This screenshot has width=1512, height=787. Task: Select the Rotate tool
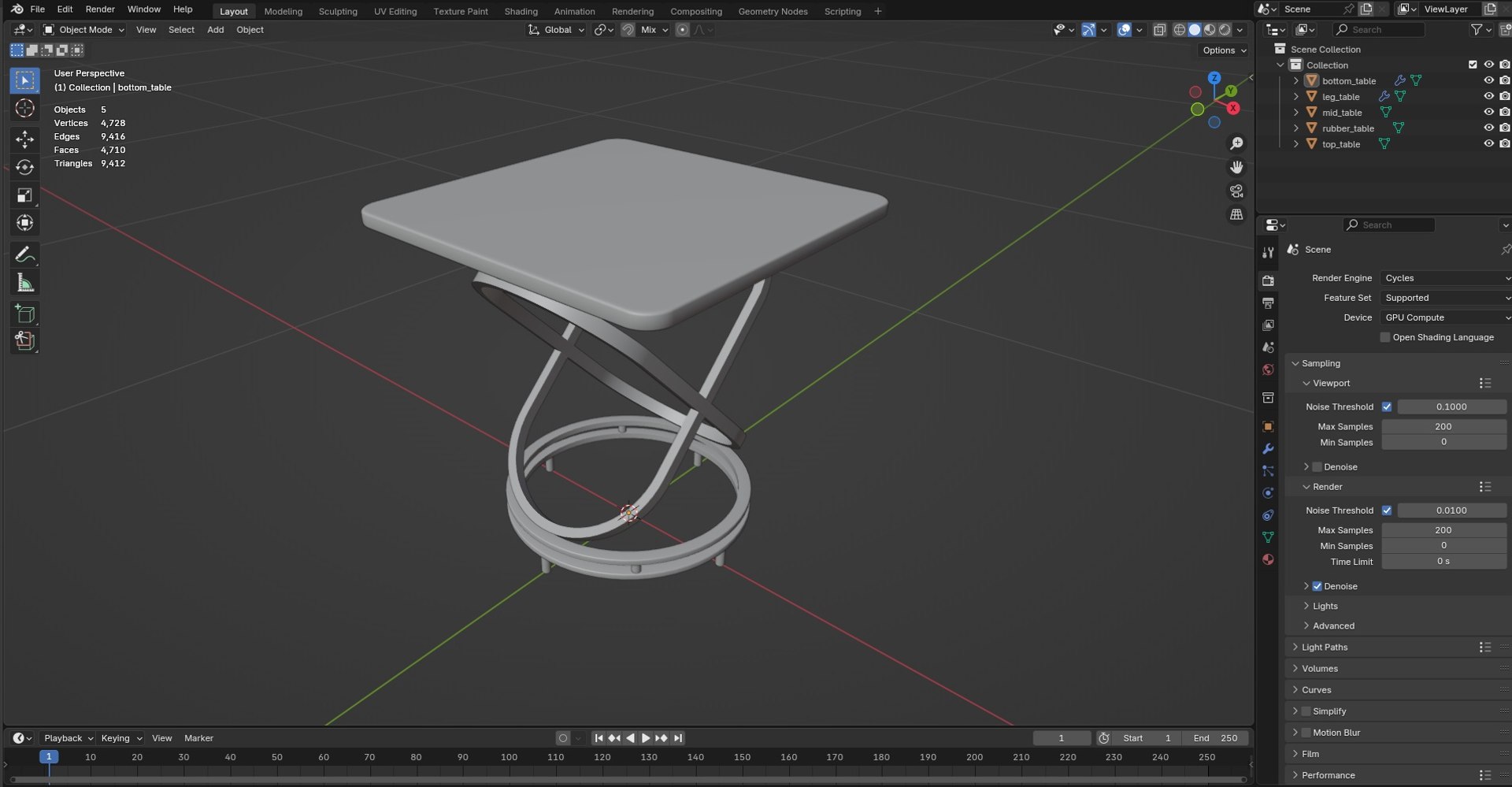point(24,167)
